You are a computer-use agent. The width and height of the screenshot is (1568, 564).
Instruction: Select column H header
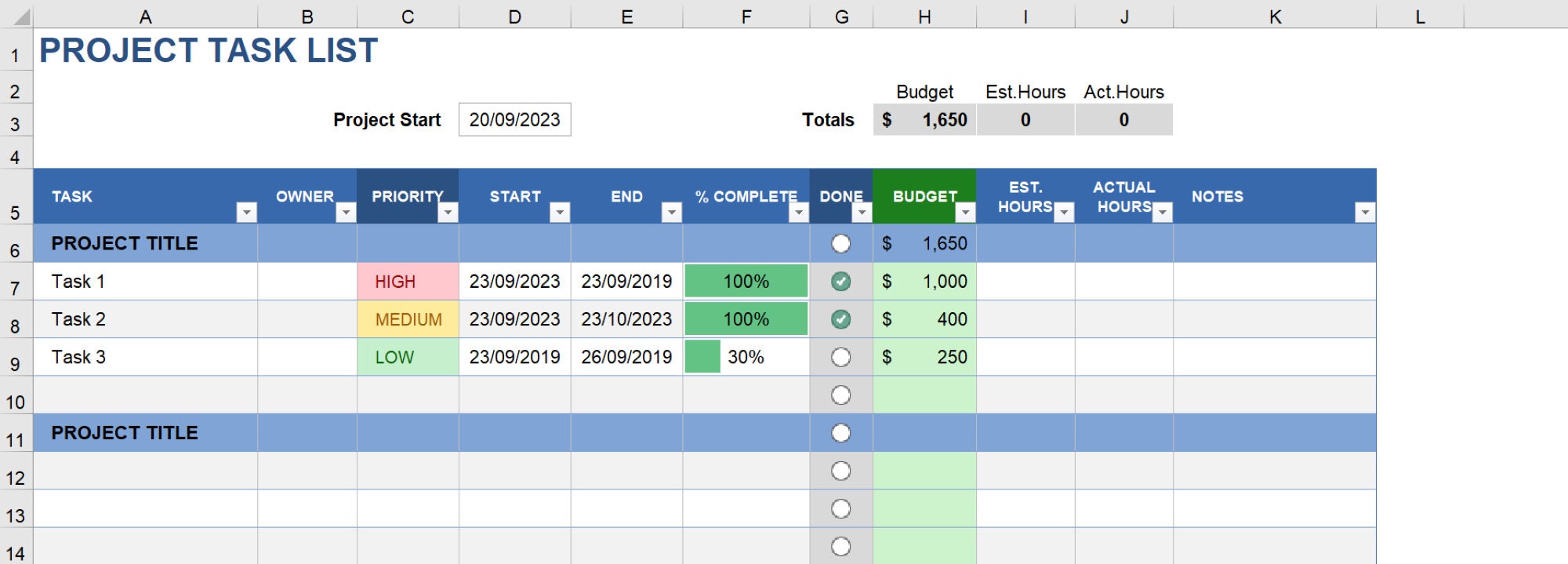925,16
